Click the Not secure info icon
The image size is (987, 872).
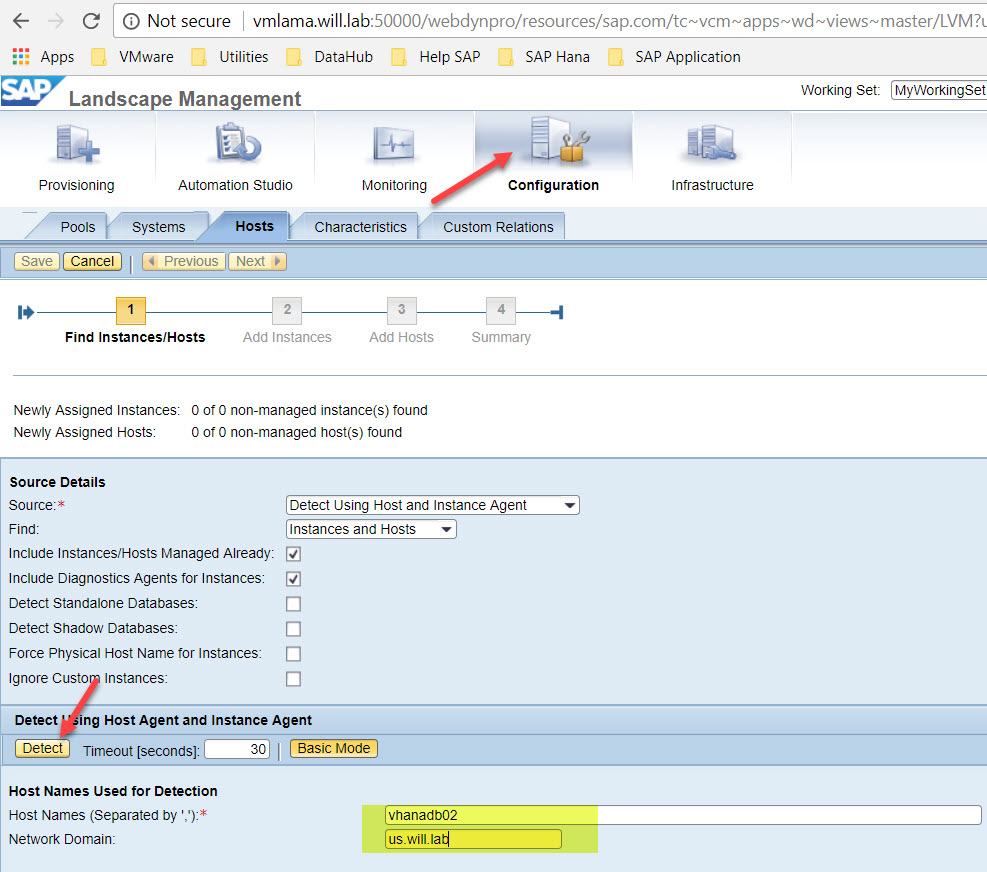[131, 21]
